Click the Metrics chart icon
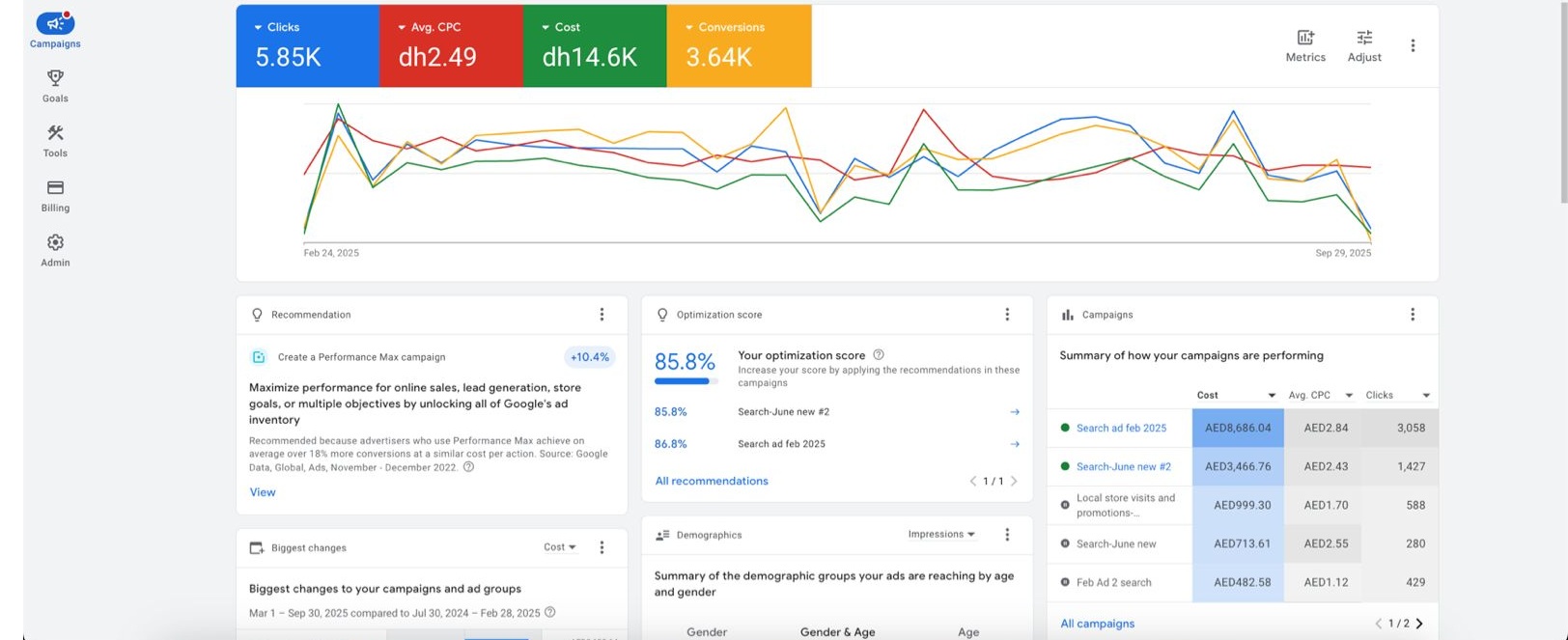This screenshot has height=640, width=1568. (1305, 38)
